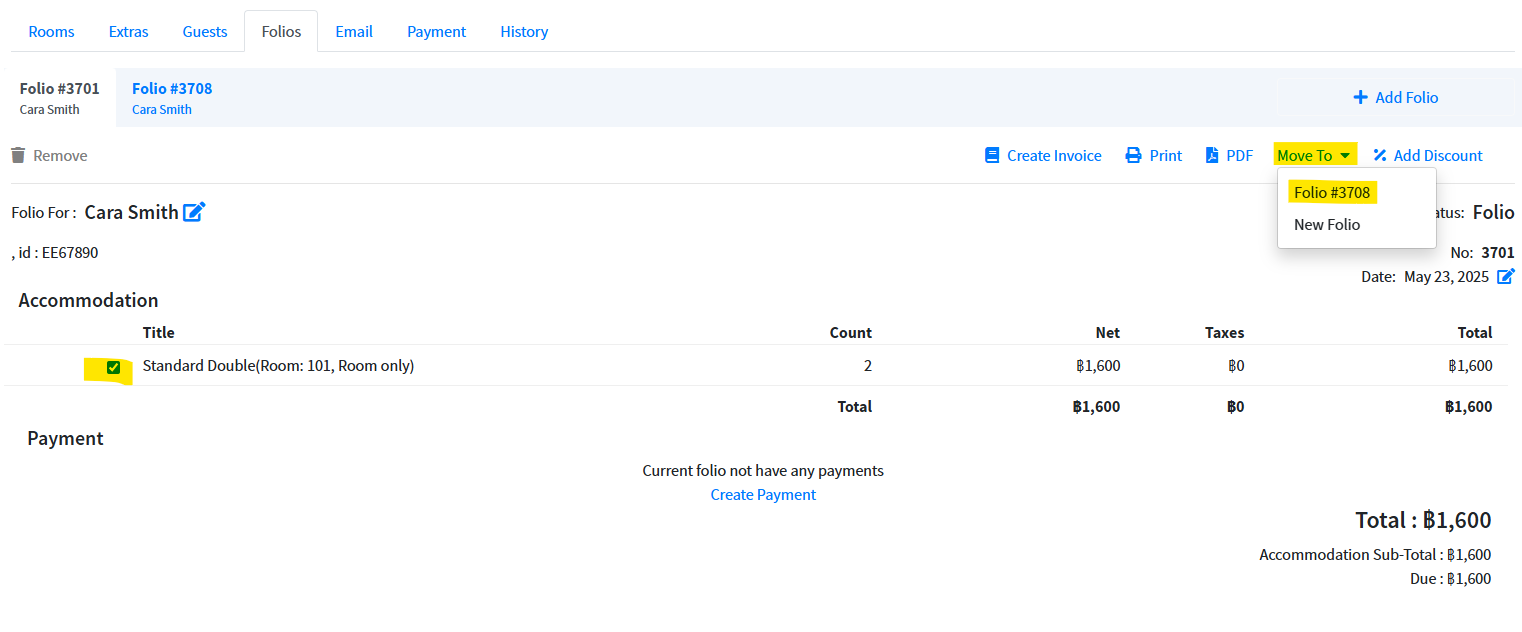1522x632 pixels.
Task: Choose New Folio in the dropdown menu
Action: pos(1327,225)
